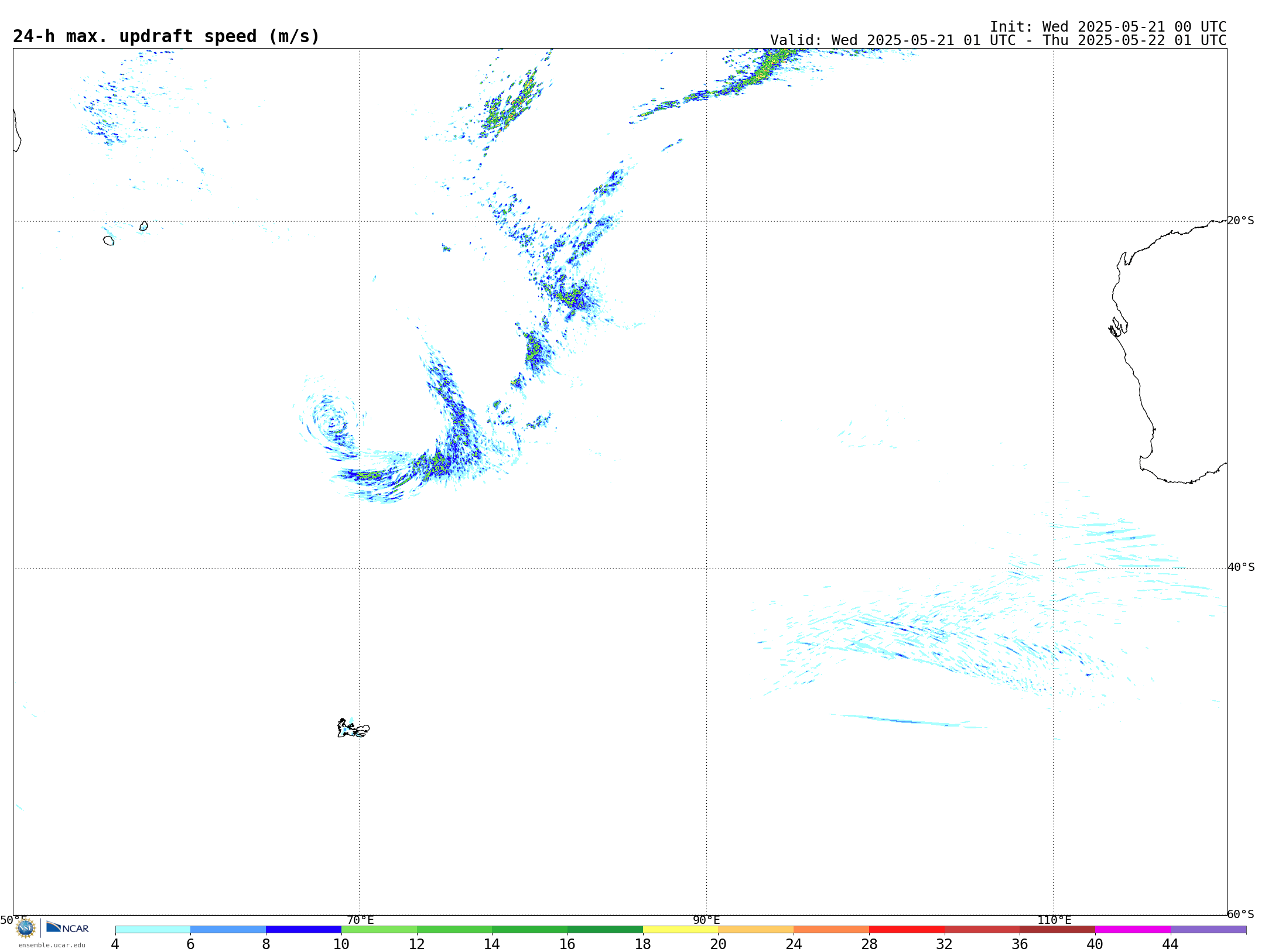Click the colorbar tick label 36
Viewport: 1265px width, 952px height.
coord(1020,944)
